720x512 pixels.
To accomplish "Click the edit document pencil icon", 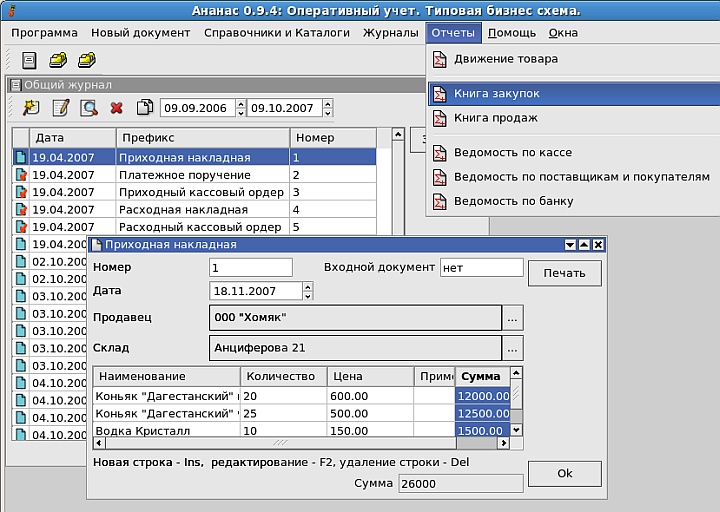I will 61,108.
